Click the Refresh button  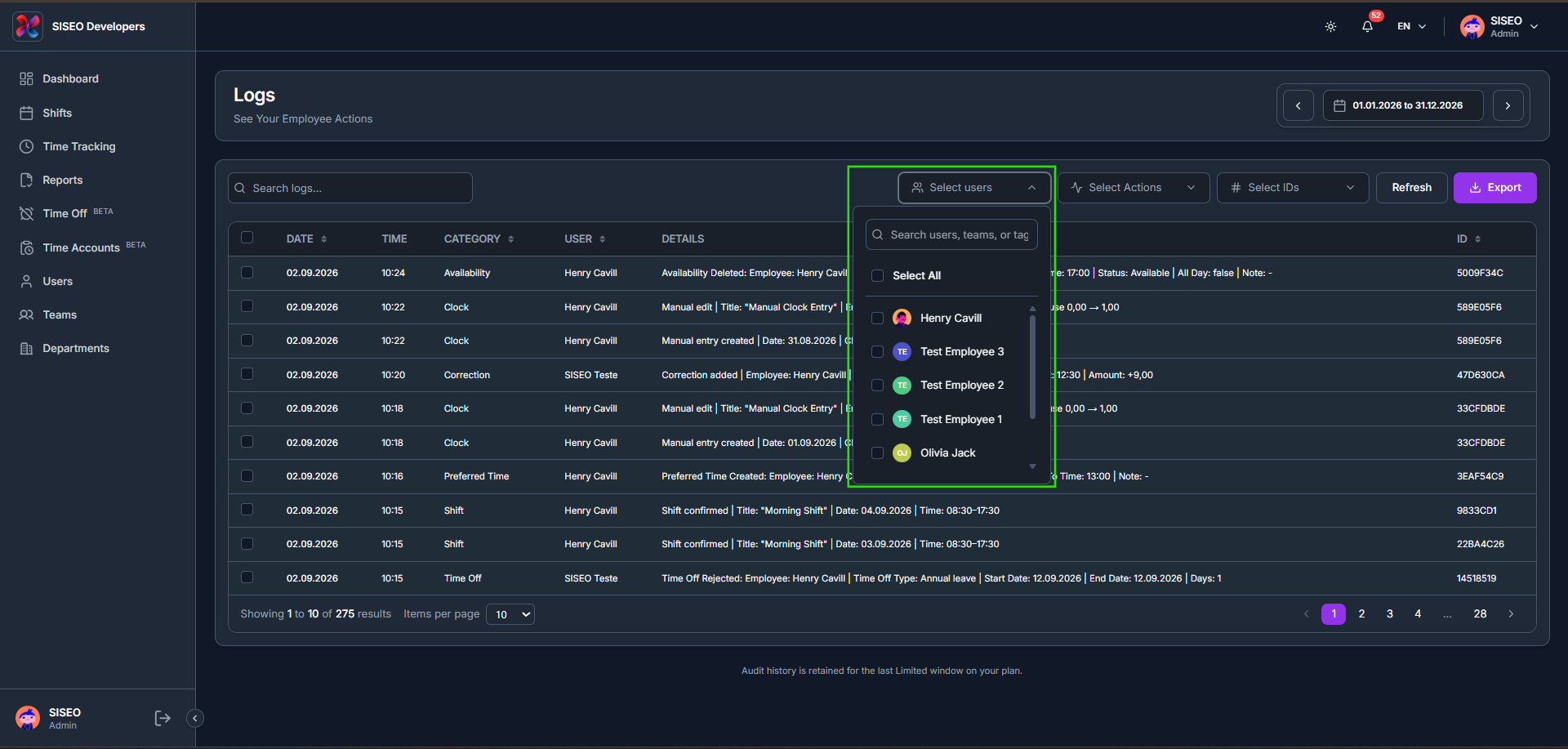(1412, 188)
